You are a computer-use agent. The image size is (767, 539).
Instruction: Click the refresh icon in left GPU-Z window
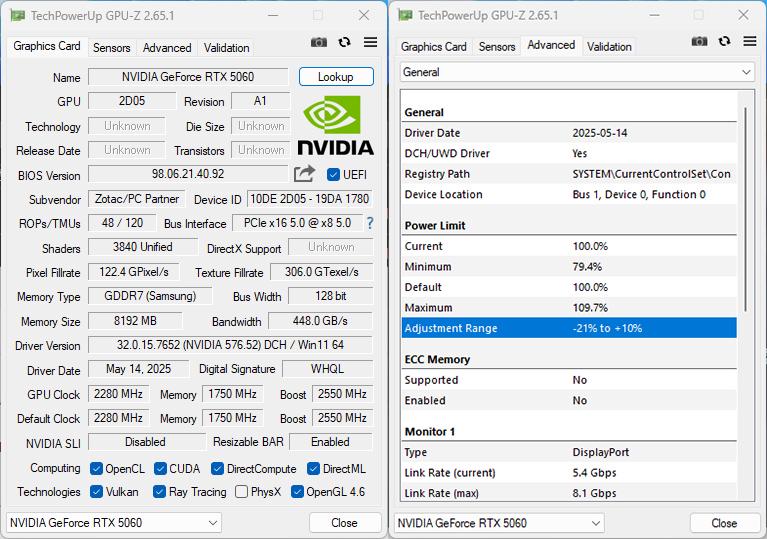pos(344,43)
